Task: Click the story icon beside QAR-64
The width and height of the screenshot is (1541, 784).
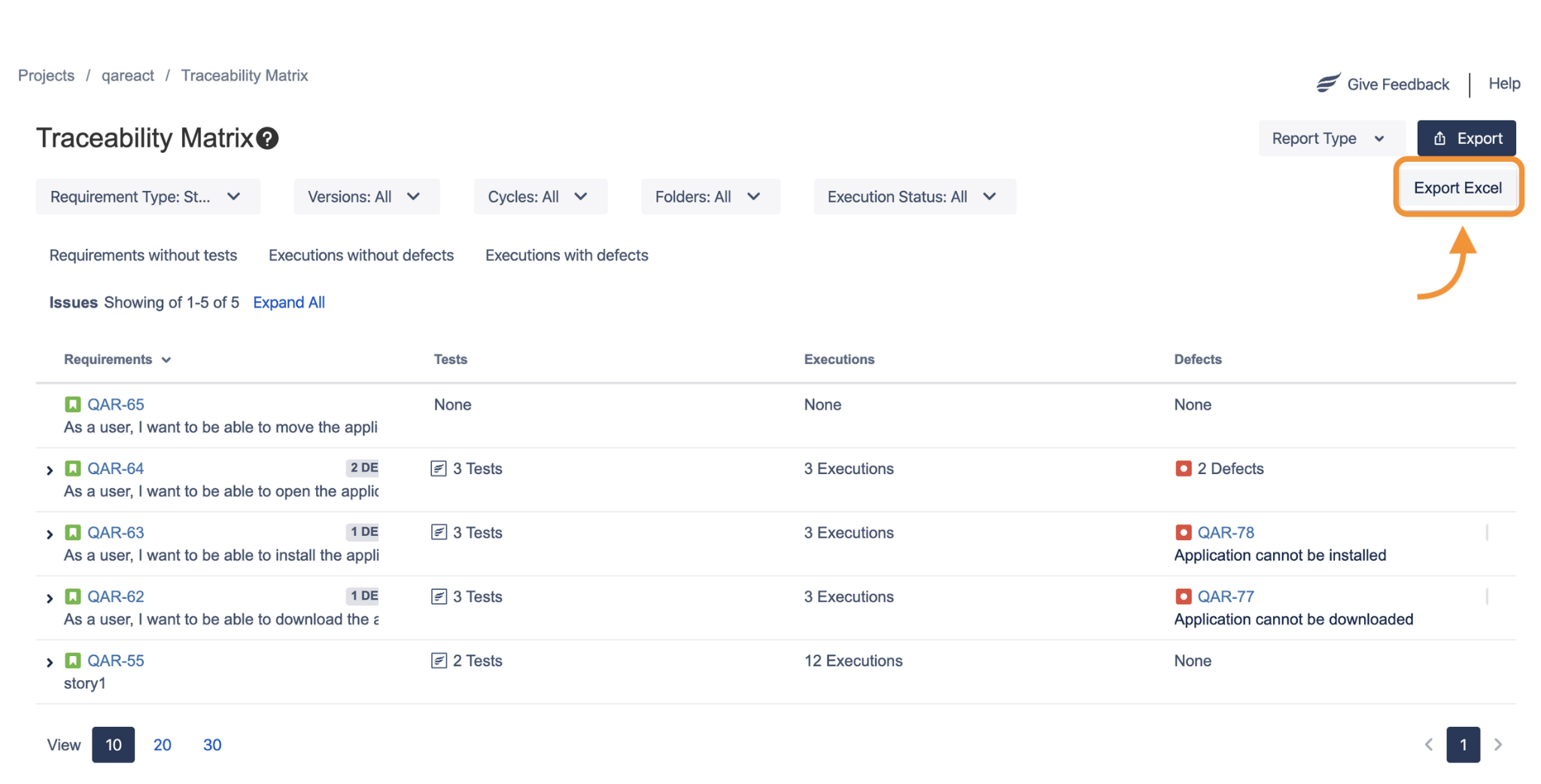Action: [x=73, y=469]
